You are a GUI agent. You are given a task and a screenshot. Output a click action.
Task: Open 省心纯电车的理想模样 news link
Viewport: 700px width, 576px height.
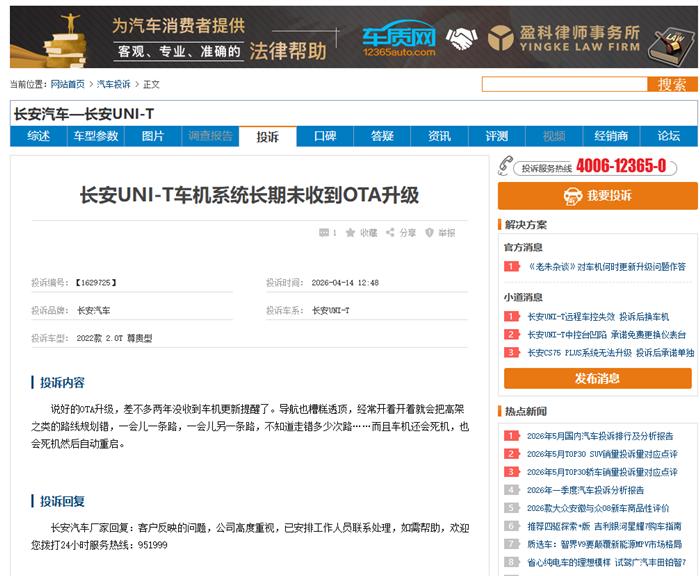click(607, 563)
